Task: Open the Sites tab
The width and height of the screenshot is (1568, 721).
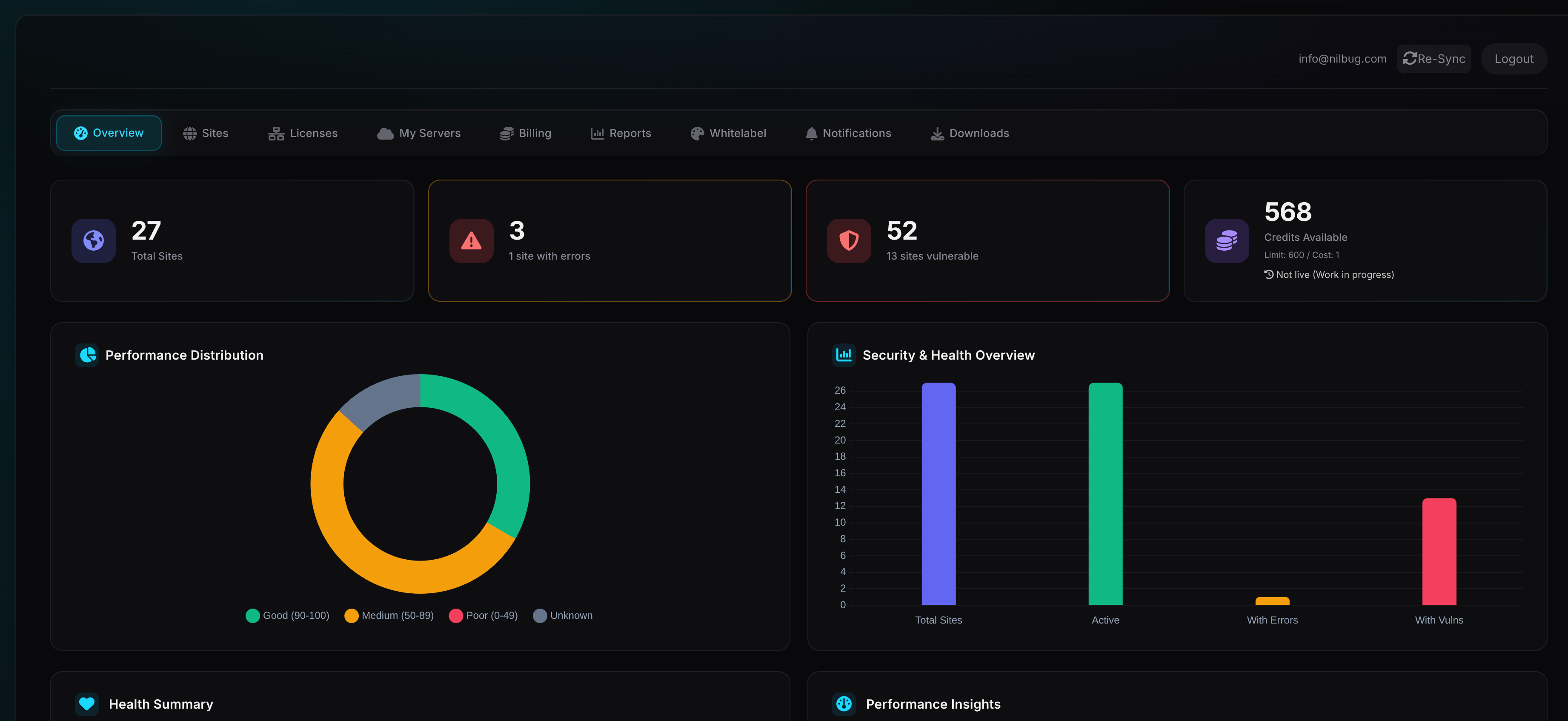Action: pos(206,133)
